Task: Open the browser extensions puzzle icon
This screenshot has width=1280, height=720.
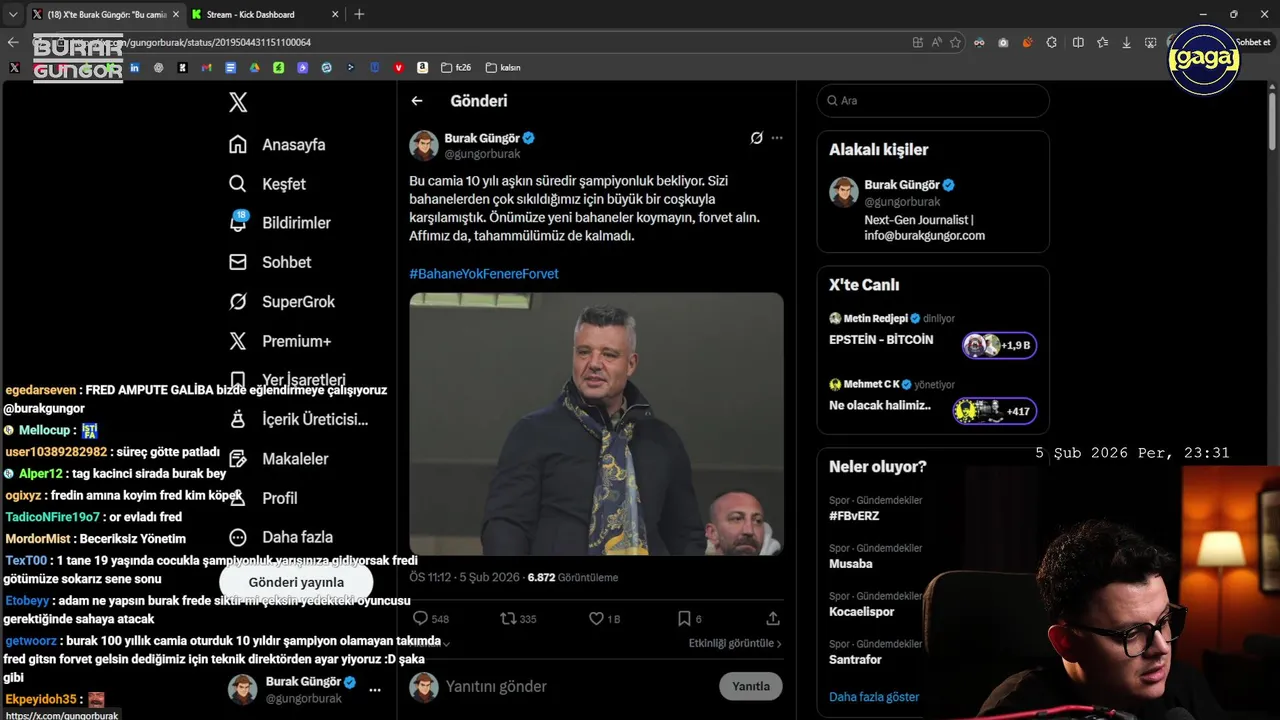Action: tap(1052, 42)
